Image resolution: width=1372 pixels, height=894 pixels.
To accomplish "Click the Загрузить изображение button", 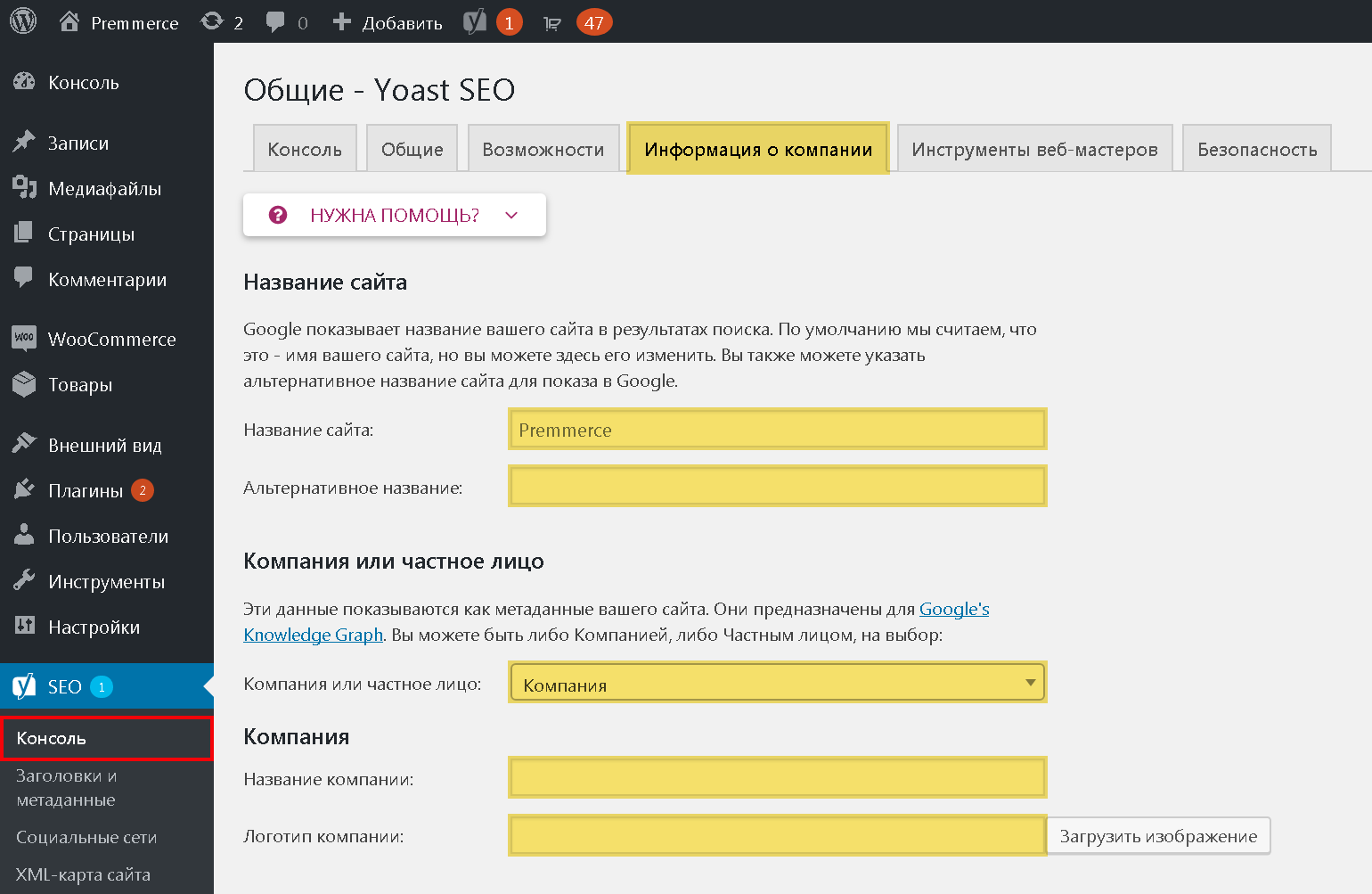I will click(x=1158, y=836).
